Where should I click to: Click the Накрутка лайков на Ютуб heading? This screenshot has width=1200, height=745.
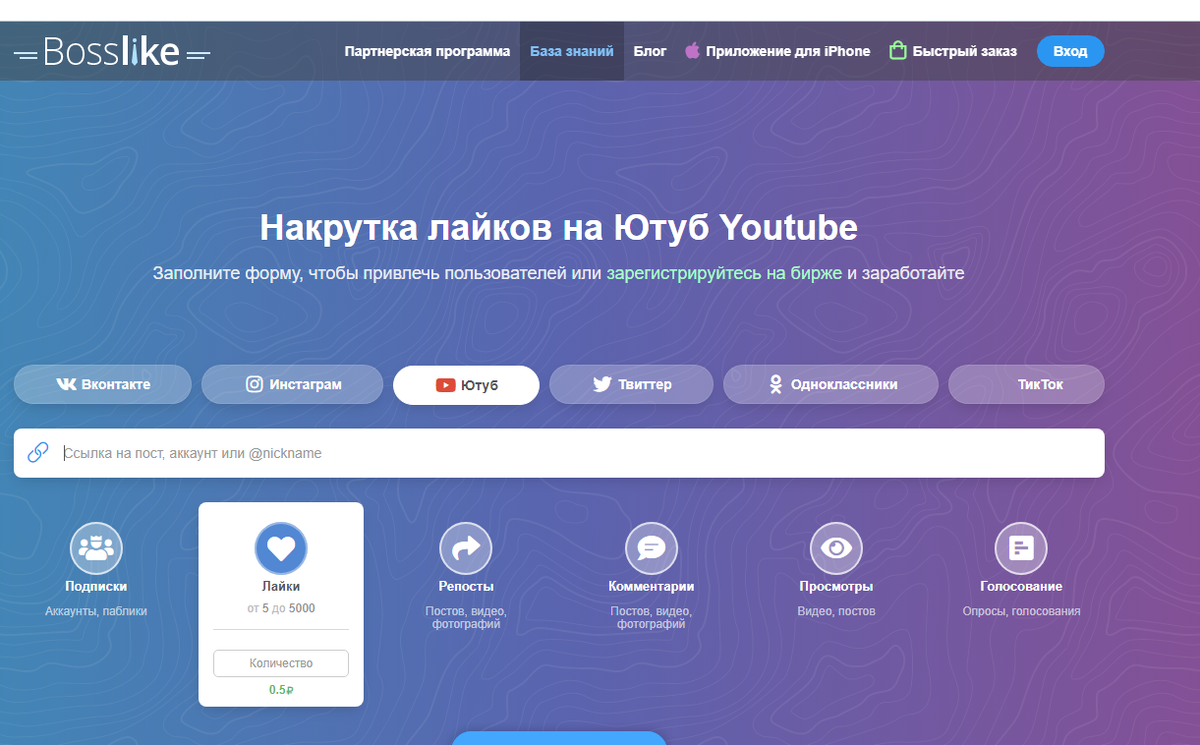pos(559,228)
